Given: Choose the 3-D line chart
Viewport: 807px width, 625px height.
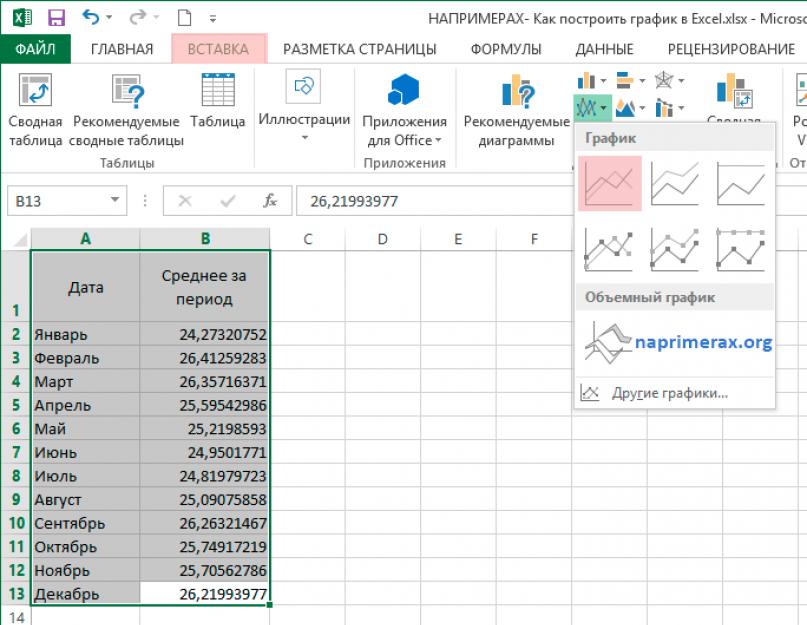Looking at the screenshot, I should [609, 343].
